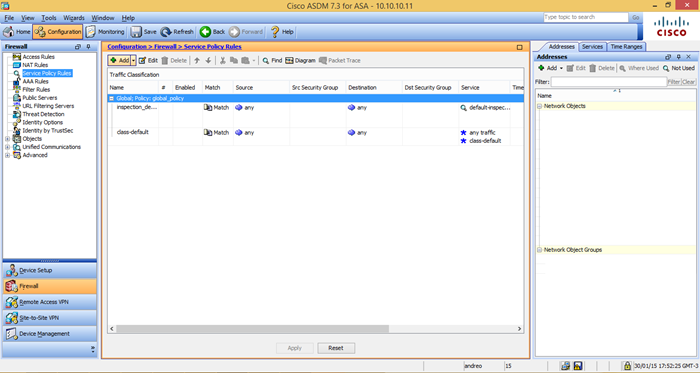Maximize the Service Policy Rules pane
This screenshot has height=373, width=700.
[520, 47]
